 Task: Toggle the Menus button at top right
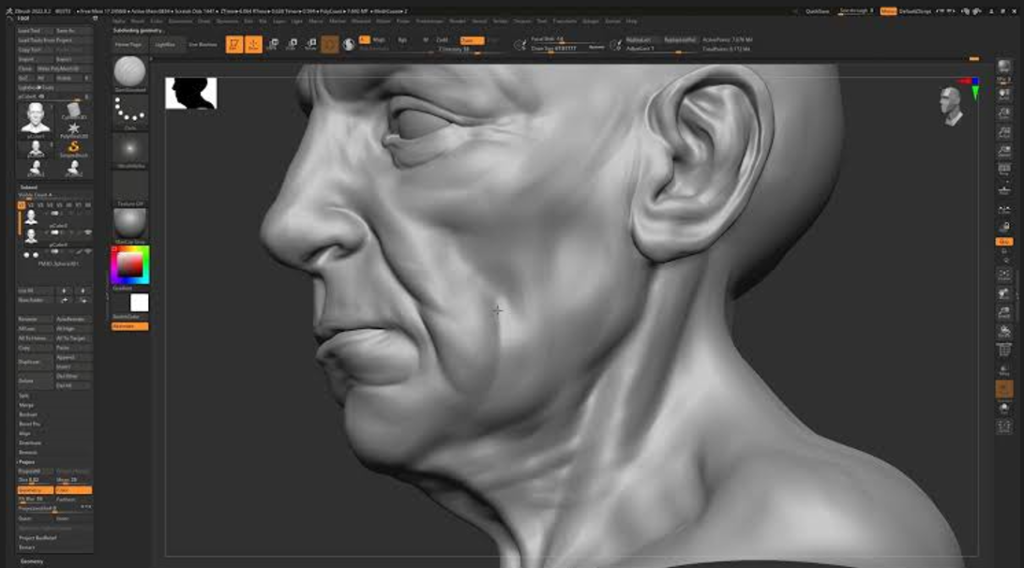tap(888, 11)
